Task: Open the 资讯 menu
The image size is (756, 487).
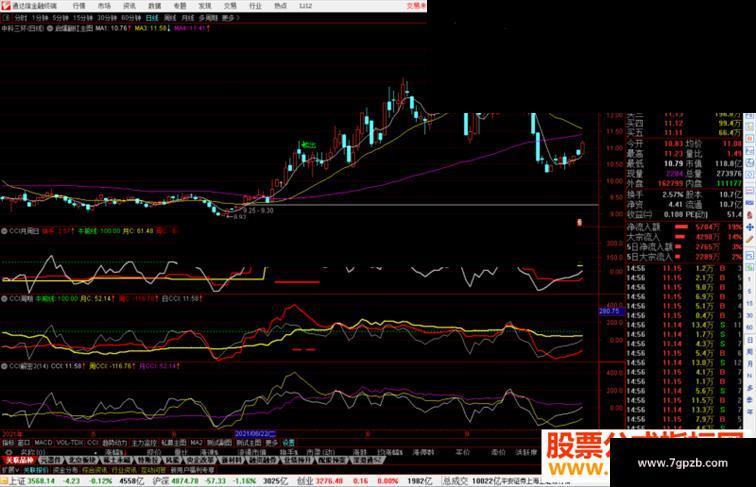Action: (x=129, y=6)
